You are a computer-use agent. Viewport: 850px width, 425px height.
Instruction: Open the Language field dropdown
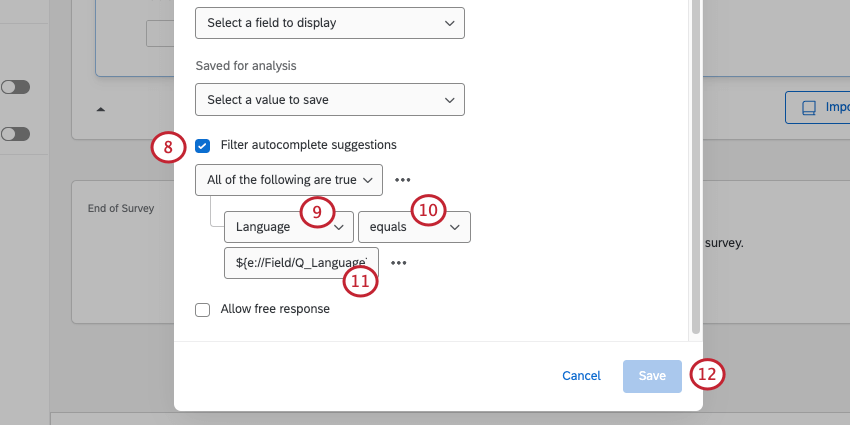tap(288, 227)
